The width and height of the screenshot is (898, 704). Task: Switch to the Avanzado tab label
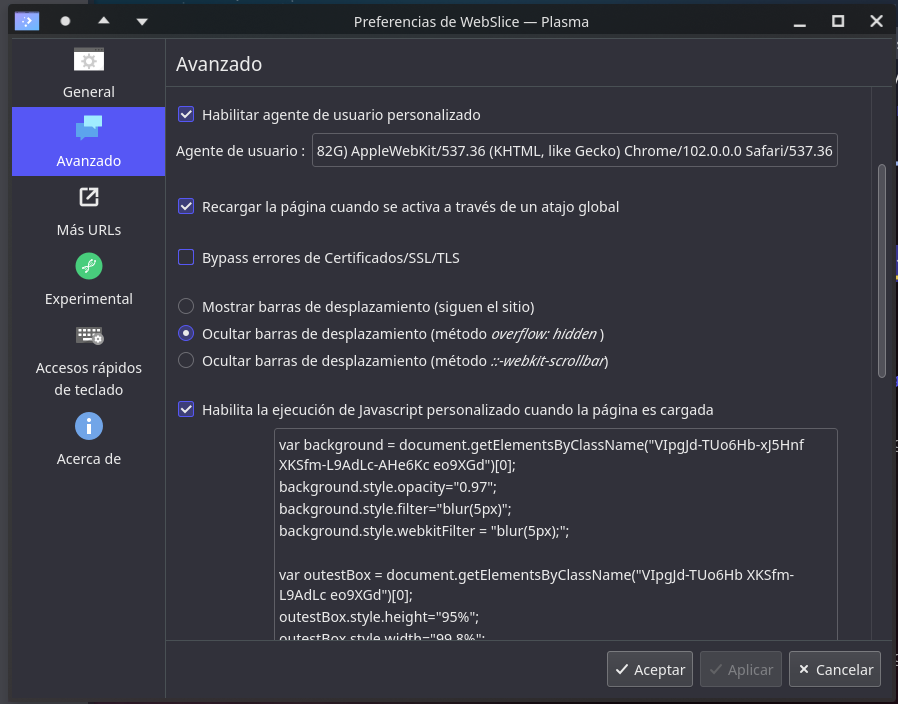point(89,161)
